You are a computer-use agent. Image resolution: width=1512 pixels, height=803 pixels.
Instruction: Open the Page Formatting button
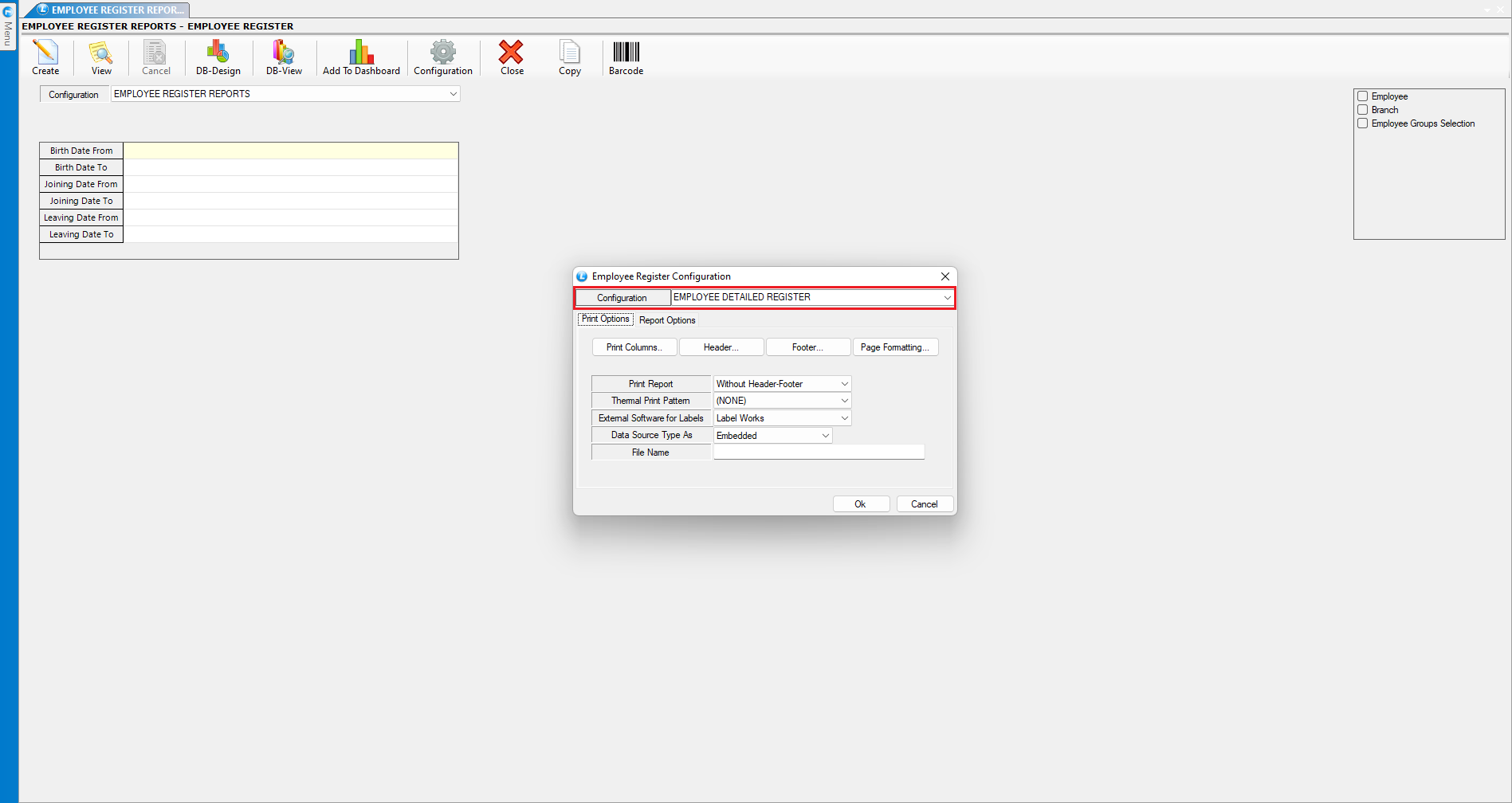pos(895,347)
